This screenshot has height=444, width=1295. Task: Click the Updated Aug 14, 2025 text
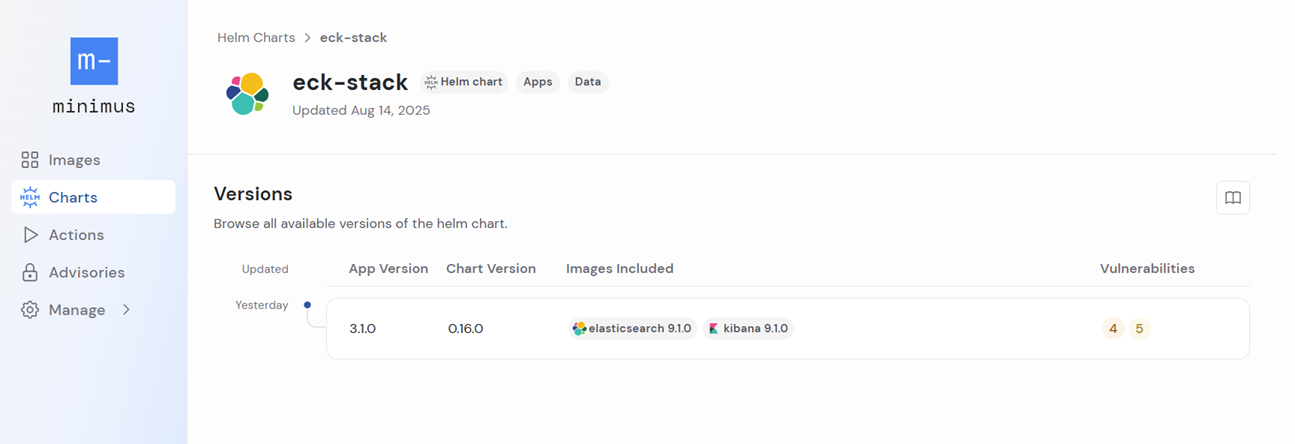tap(361, 111)
